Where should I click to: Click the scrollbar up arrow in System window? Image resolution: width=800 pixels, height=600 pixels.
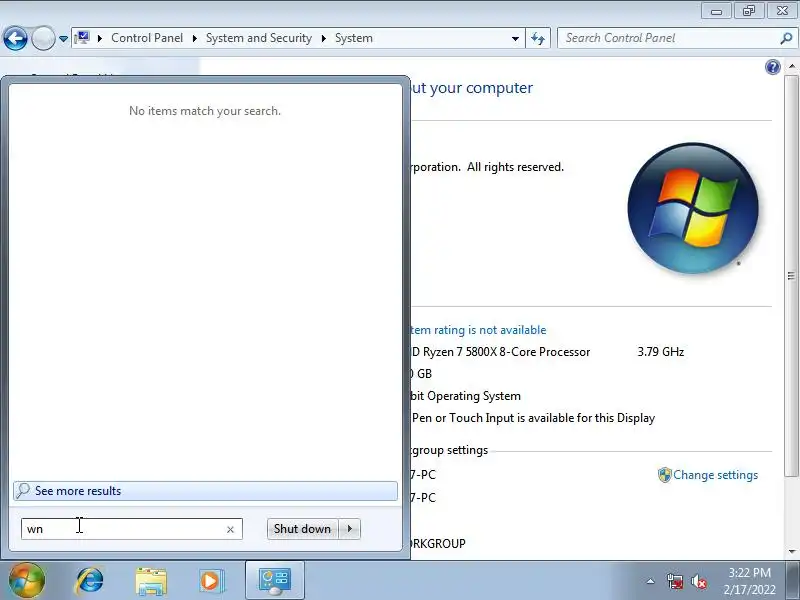[791, 66]
